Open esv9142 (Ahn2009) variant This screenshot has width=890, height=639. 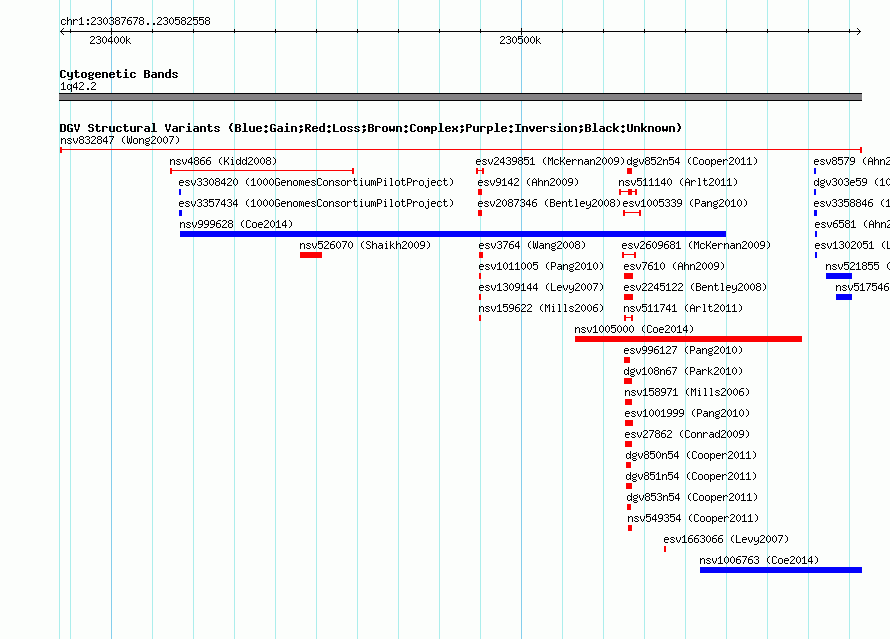[x=528, y=182]
